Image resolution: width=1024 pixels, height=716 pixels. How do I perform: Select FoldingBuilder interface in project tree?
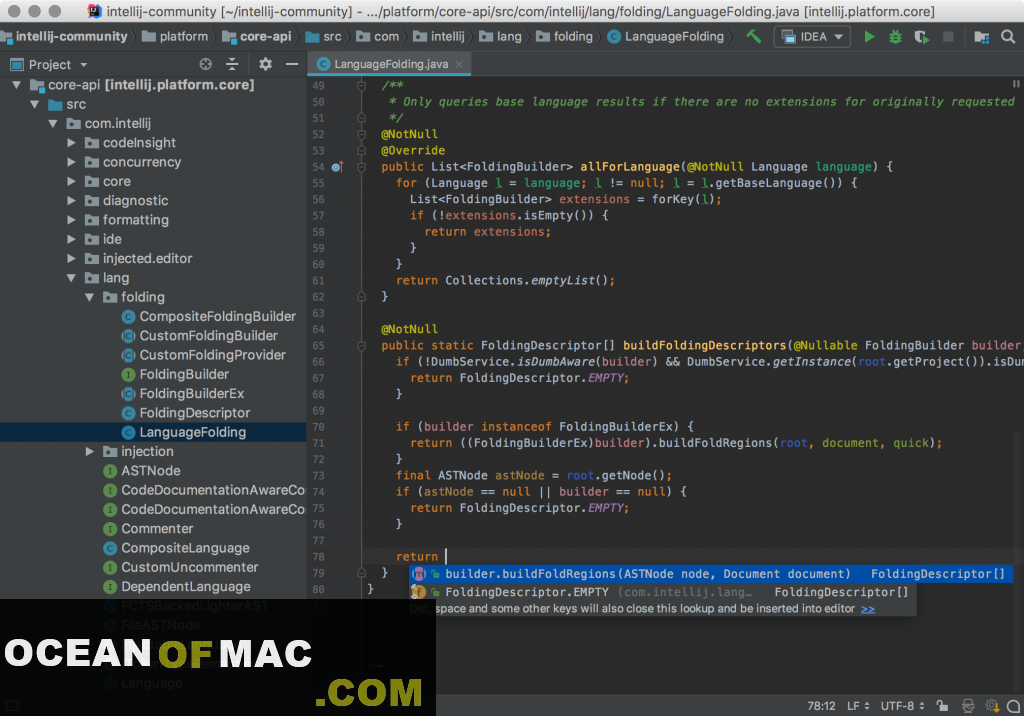click(x=175, y=374)
